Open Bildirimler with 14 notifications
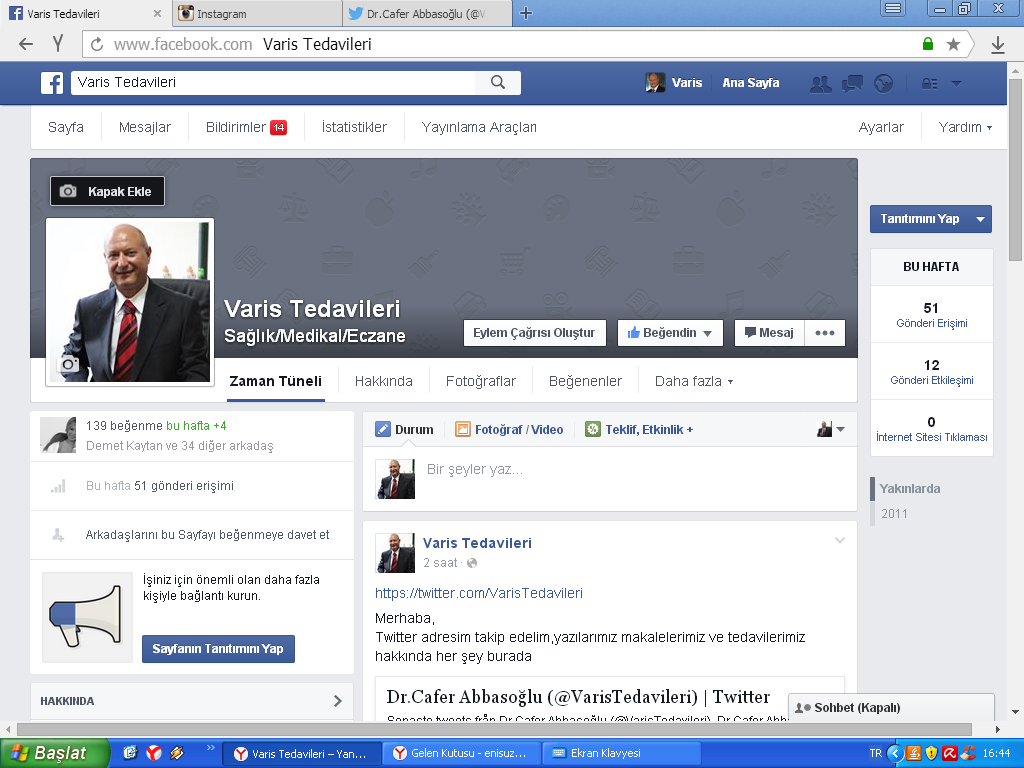This screenshot has width=1024, height=768. point(246,127)
